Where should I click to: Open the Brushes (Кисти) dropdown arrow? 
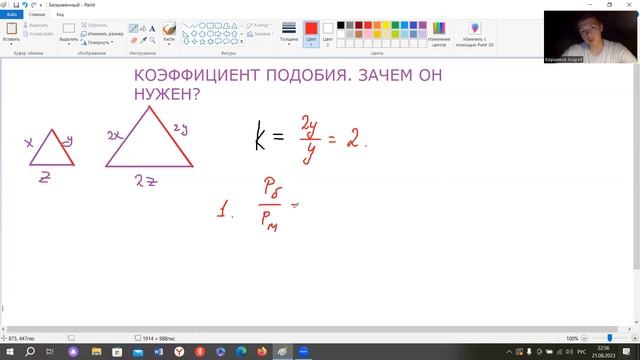[x=169, y=44]
